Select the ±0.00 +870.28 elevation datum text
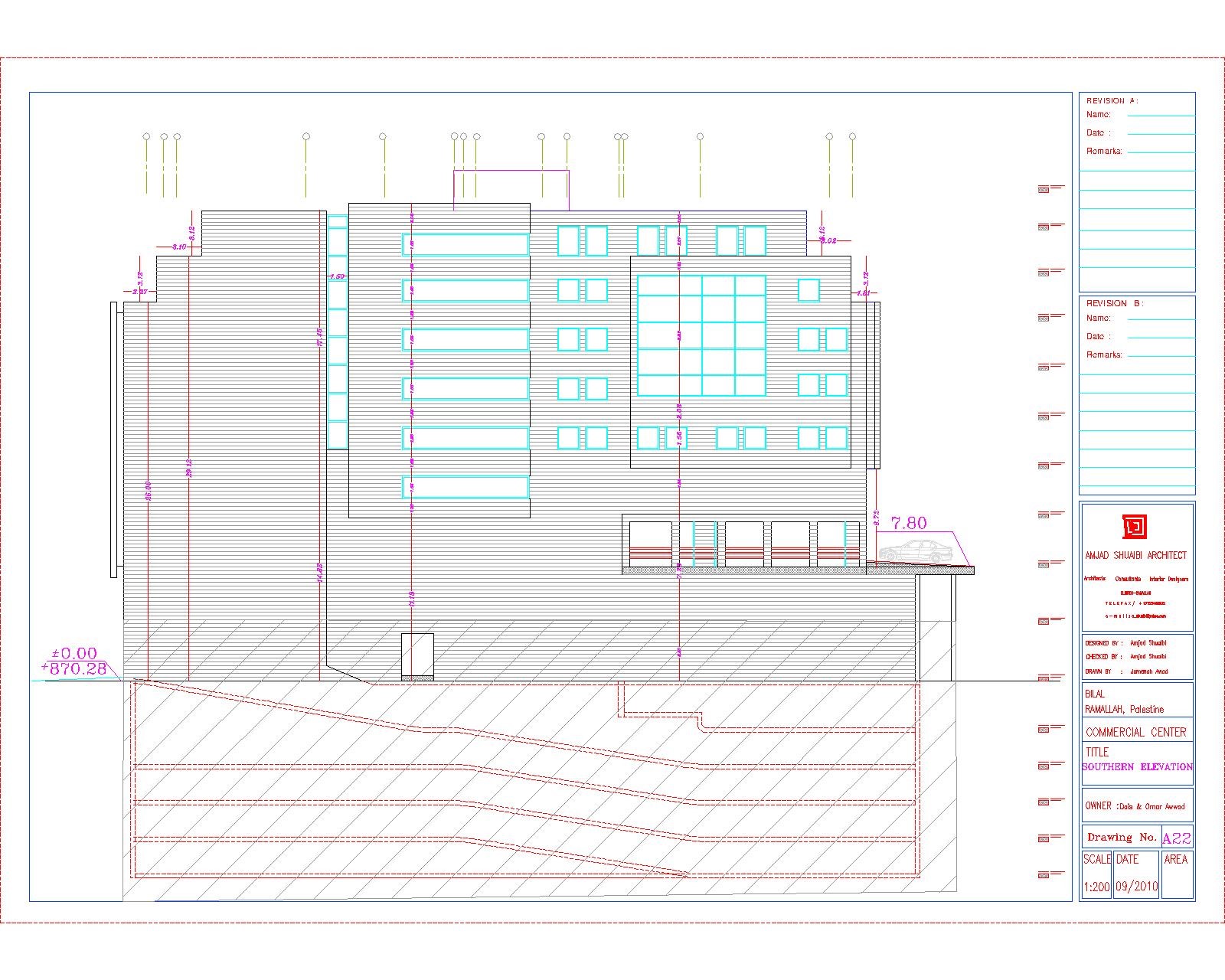This screenshot has width=1225, height=980. pyautogui.click(x=73, y=661)
